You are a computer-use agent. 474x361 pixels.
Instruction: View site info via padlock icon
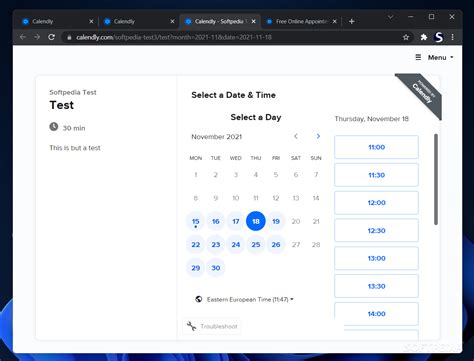tap(69, 38)
